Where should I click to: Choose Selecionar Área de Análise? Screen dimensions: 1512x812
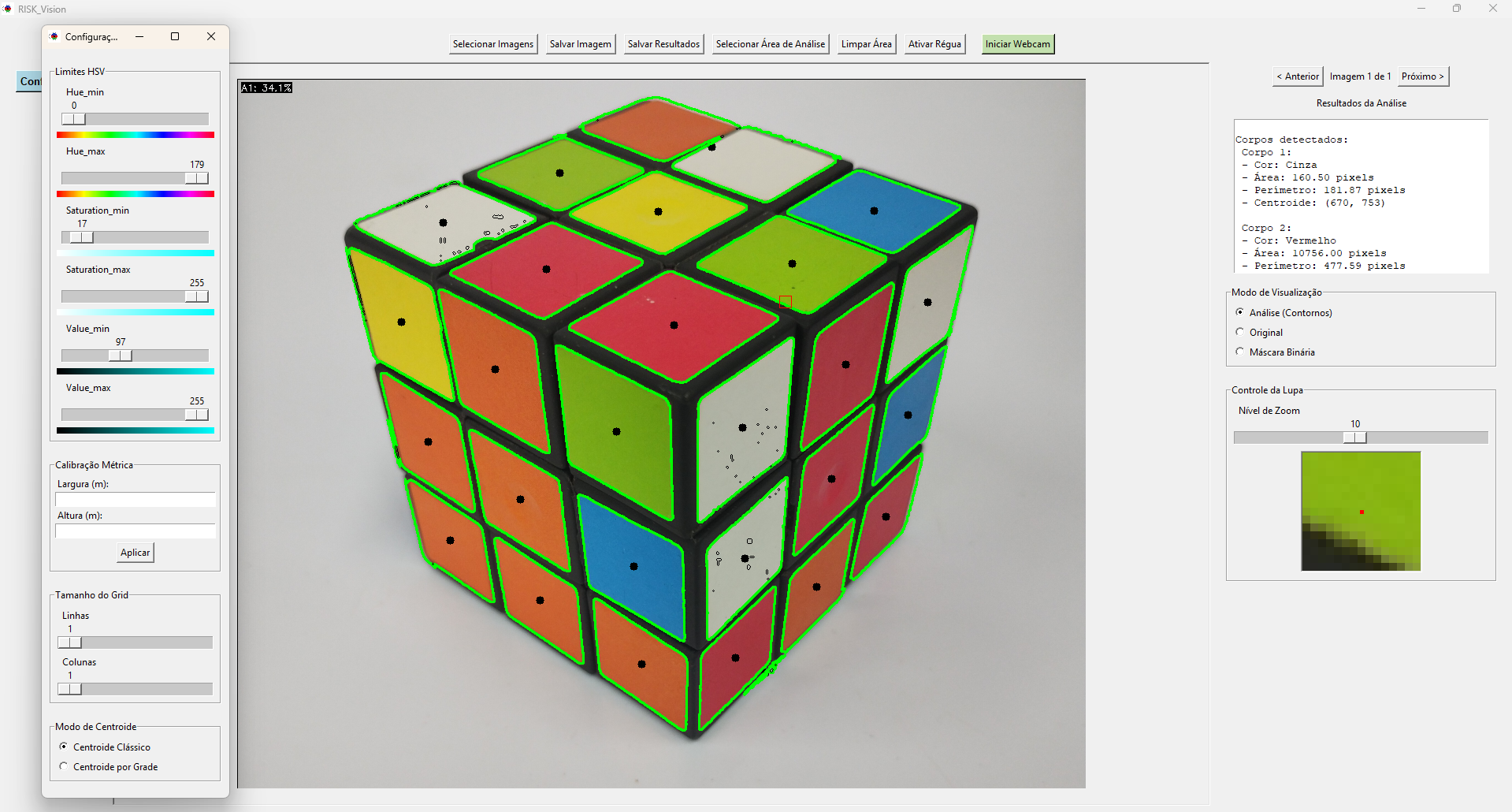(770, 44)
